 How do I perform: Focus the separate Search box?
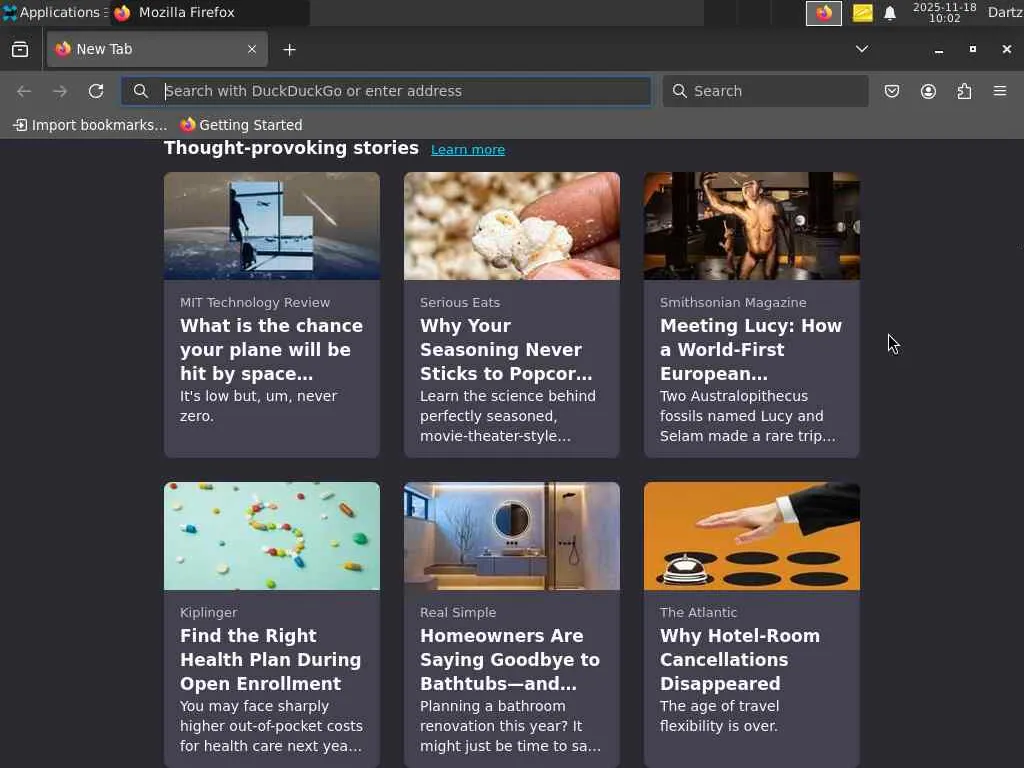765,91
